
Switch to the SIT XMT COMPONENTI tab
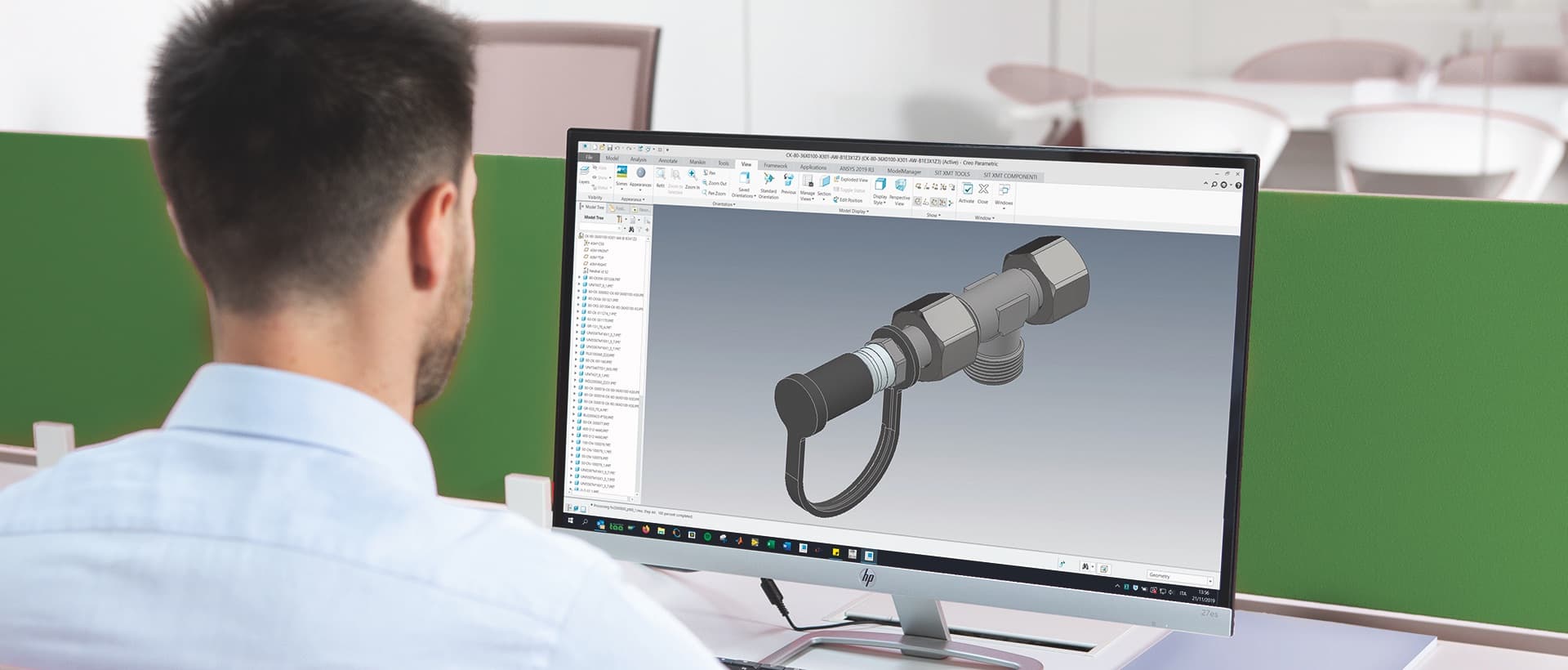[x=1010, y=176]
